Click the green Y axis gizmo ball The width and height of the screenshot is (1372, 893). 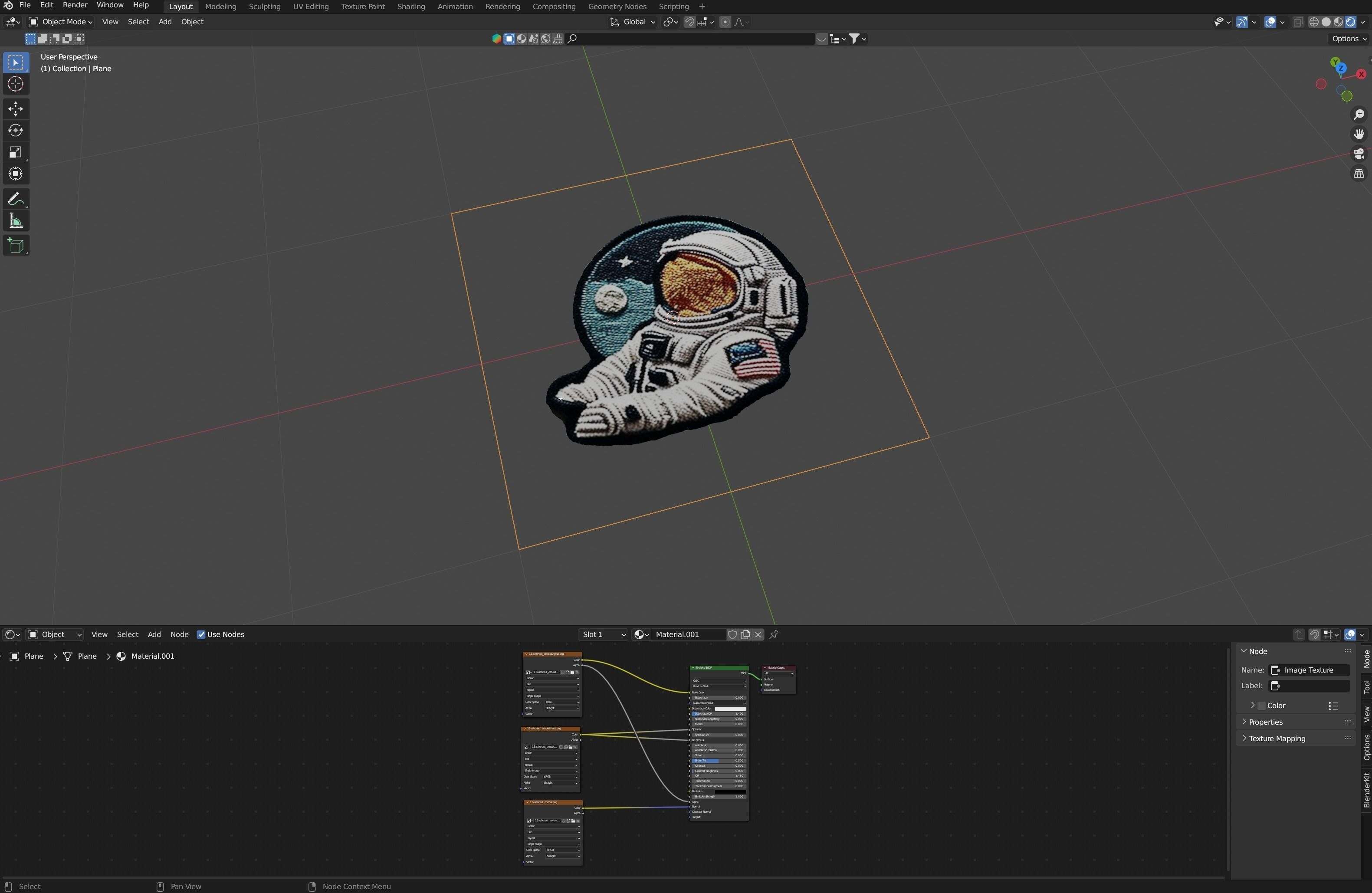[1335, 62]
